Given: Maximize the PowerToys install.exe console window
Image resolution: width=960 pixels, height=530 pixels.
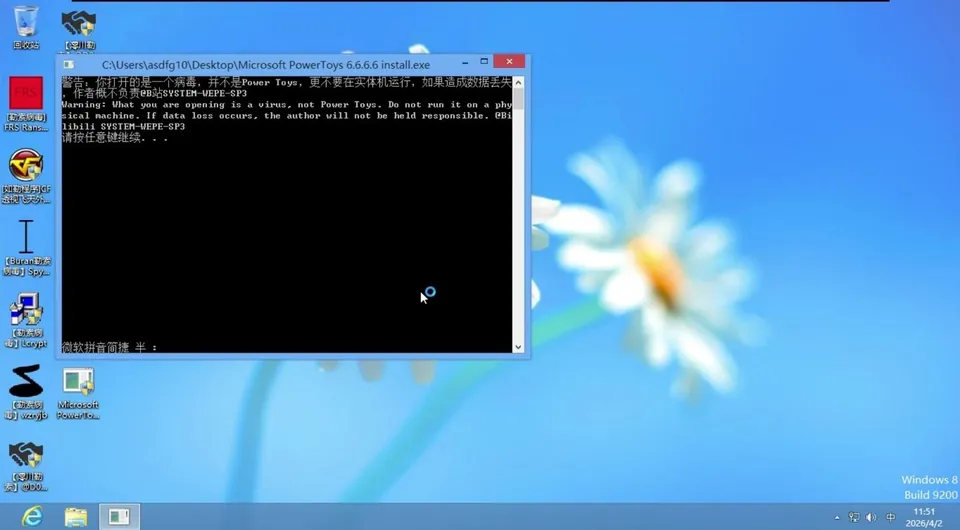Looking at the screenshot, I should pos(484,62).
